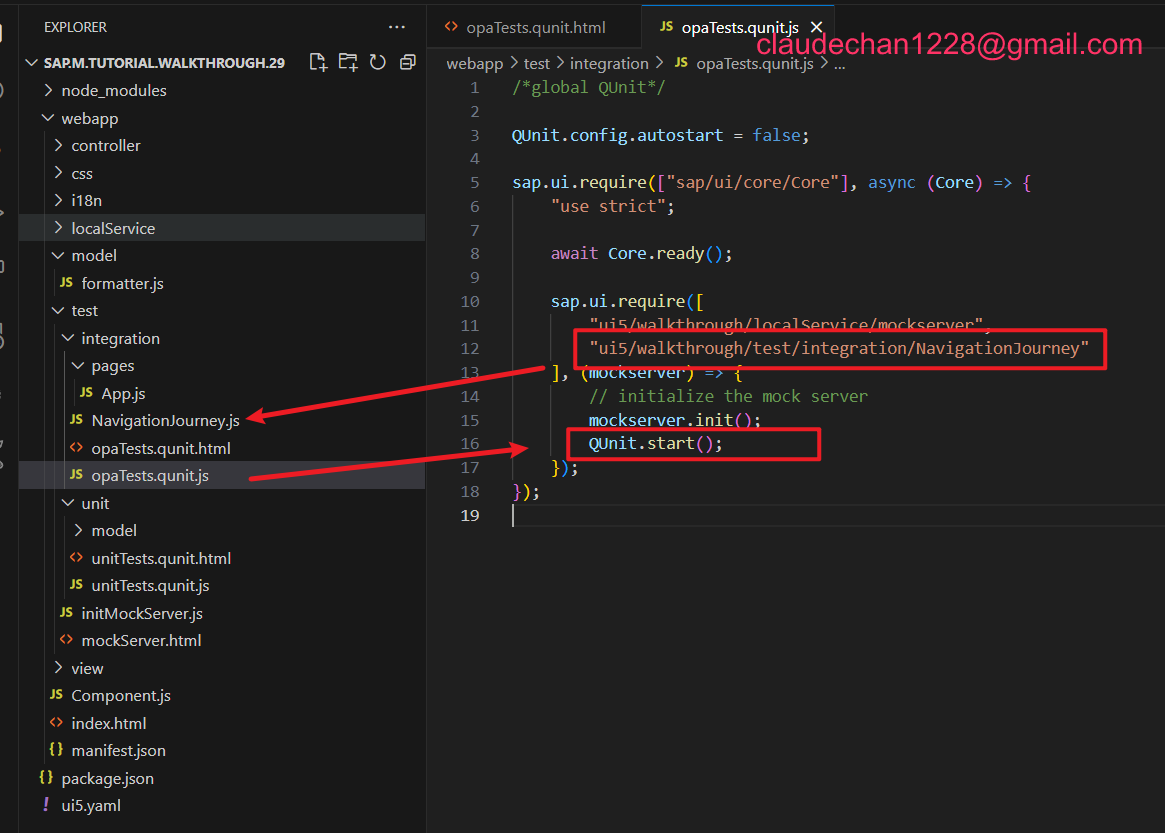Viewport: 1165px width, 833px height.
Task: Open Component.js from the Explorer
Action: tap(120, 695)
